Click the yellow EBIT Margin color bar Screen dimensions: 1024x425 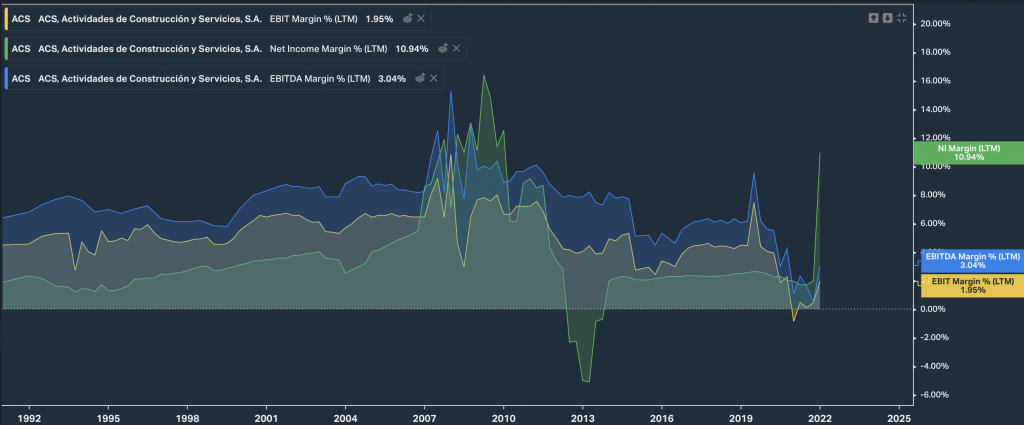point(6,19)
